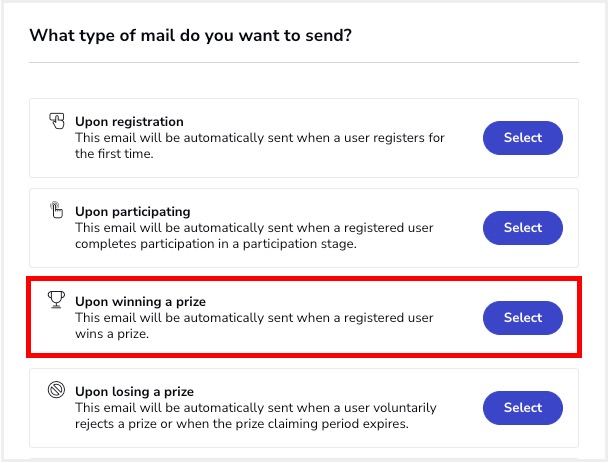Choose Select for Upon winning a prize
The image size is (608, 463).
pyautogui.click(x=522, y=318)
